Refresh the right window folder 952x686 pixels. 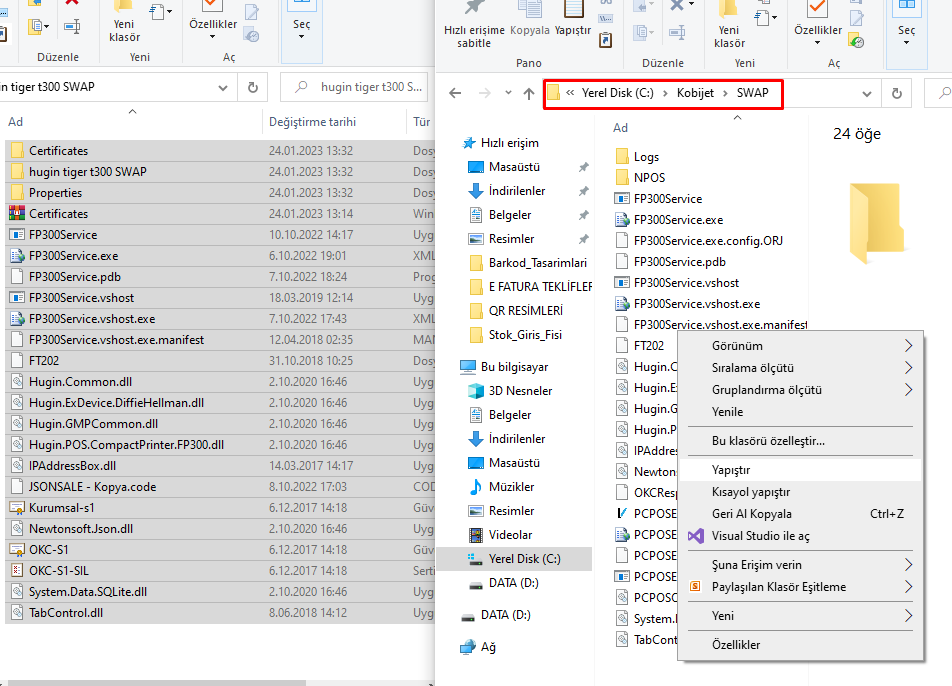tap(897, 93)
